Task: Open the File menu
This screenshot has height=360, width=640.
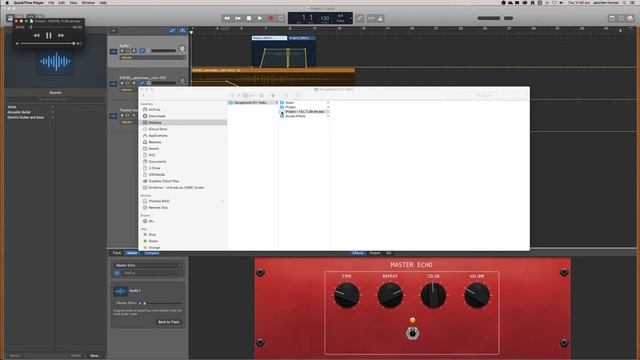Action: point(51,2)
